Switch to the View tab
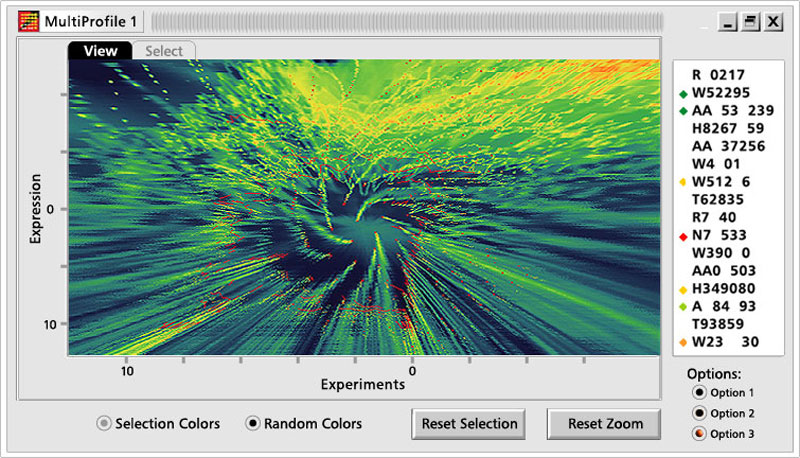 click(100, 50)
